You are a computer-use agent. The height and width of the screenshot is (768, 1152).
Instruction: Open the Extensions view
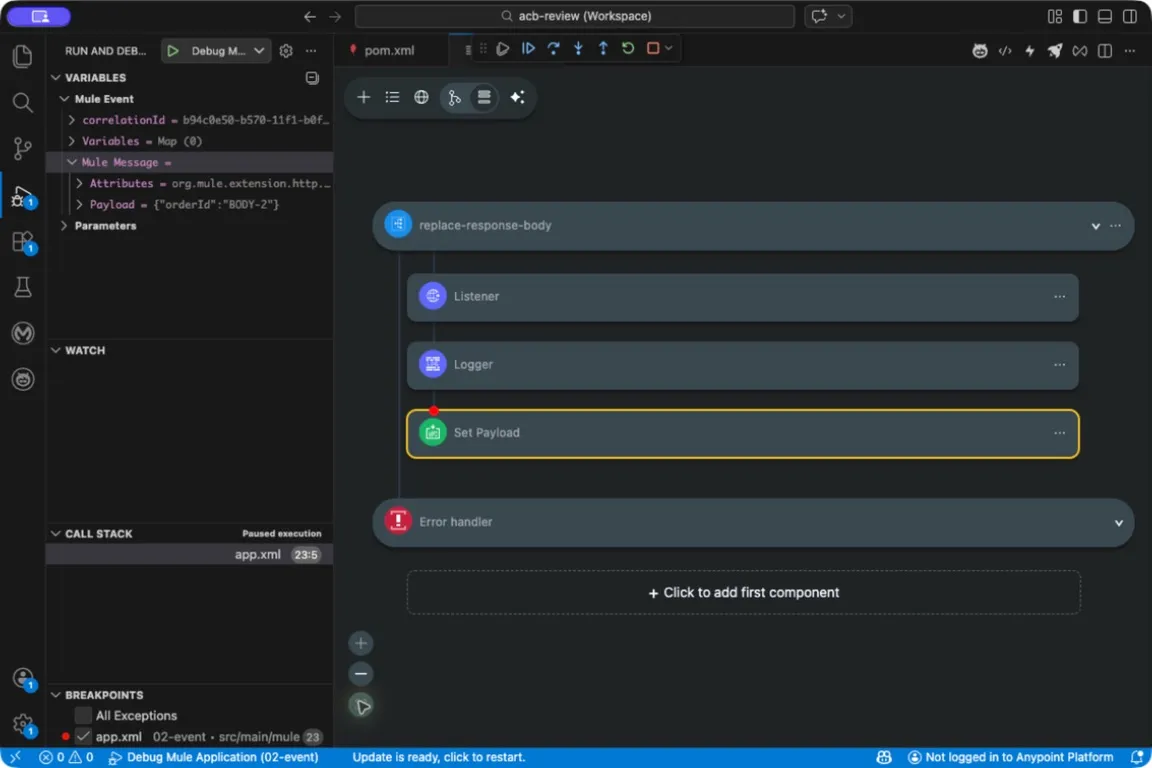point(23,242)
